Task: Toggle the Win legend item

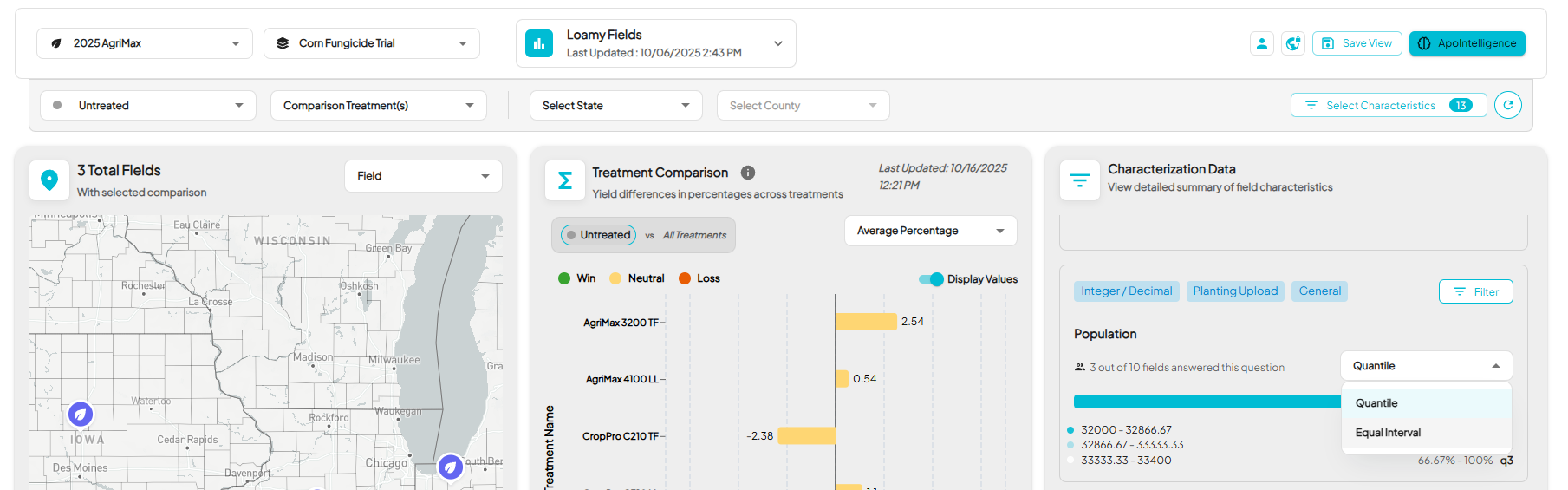Action: click(x=576, y=278)
